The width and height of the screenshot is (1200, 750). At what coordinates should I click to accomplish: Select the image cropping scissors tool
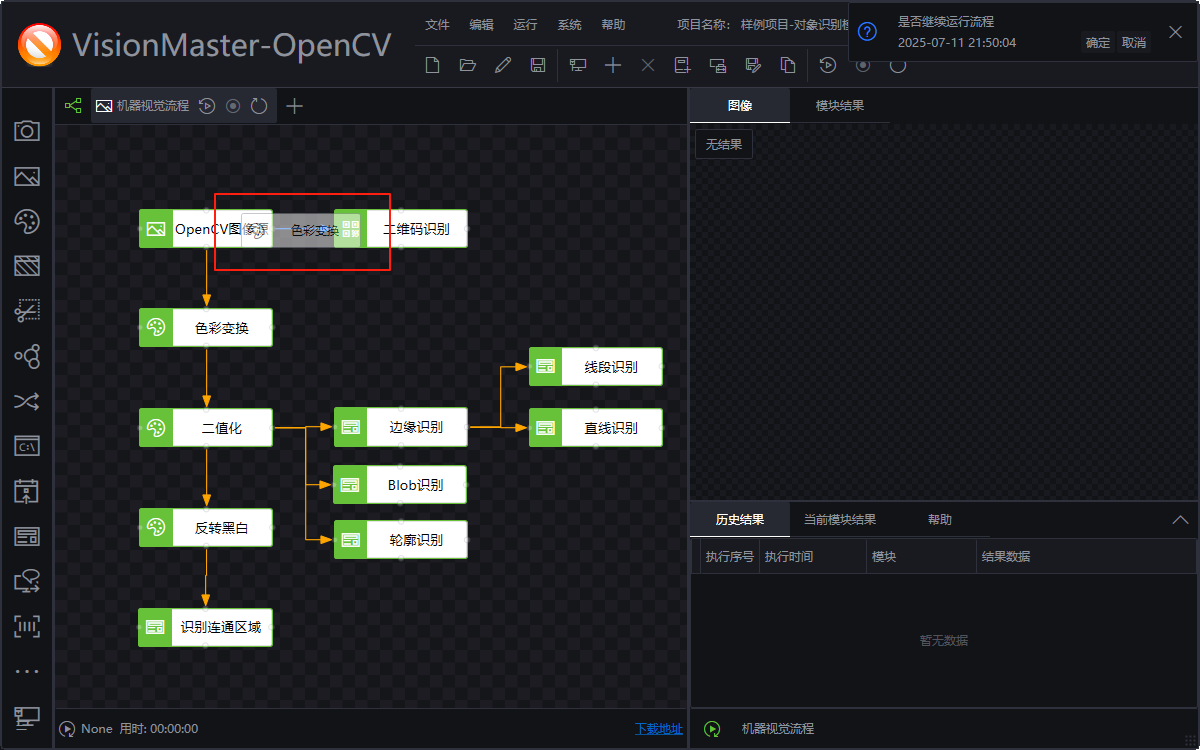click(27, 311)
